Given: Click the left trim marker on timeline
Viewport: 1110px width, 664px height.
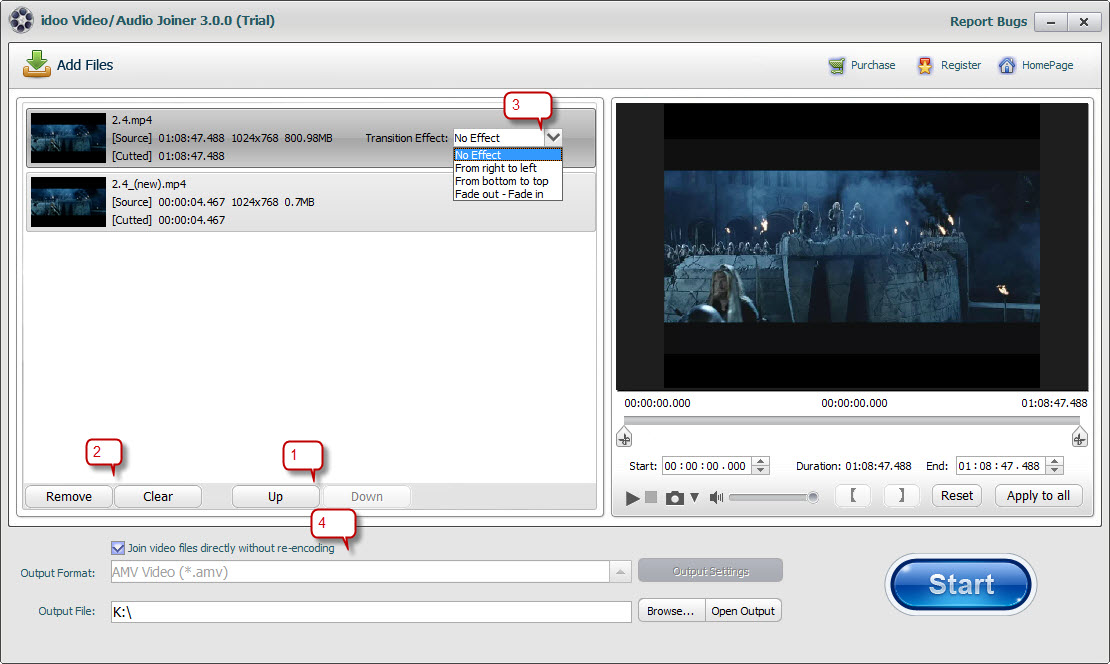Looking at the screenshot, I should (x=624, y=437).
